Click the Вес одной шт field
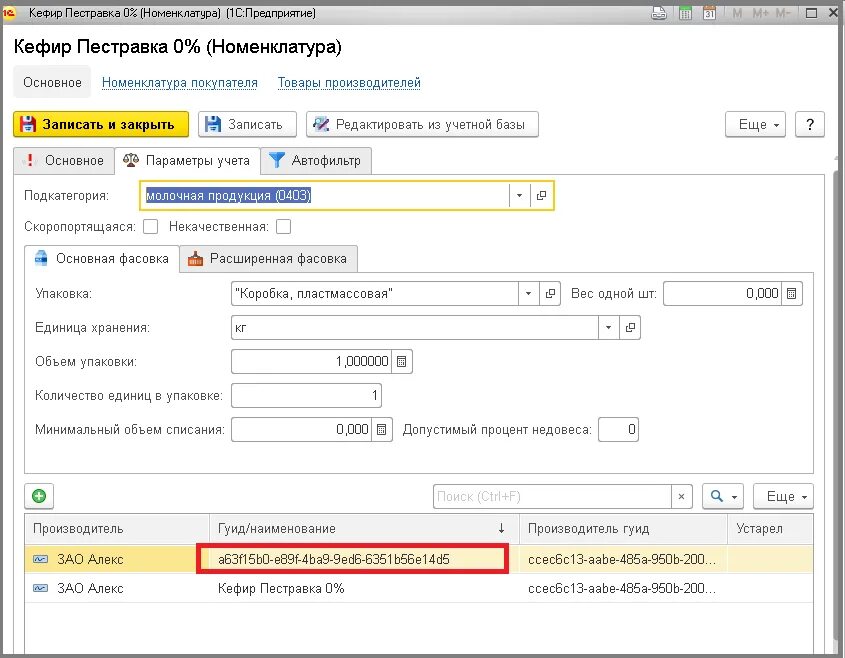 coord(722,294)
